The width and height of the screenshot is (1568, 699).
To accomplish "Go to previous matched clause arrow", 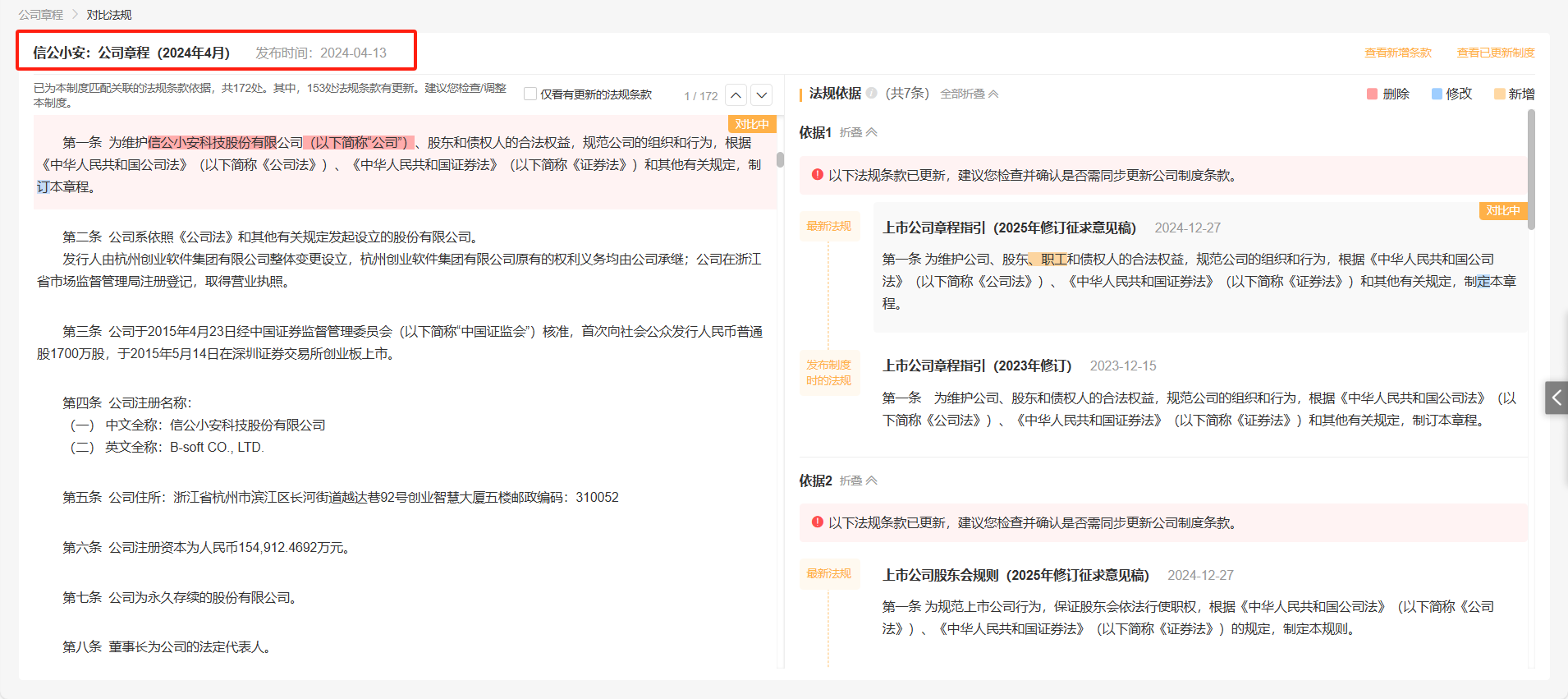I will coord(736,95).
